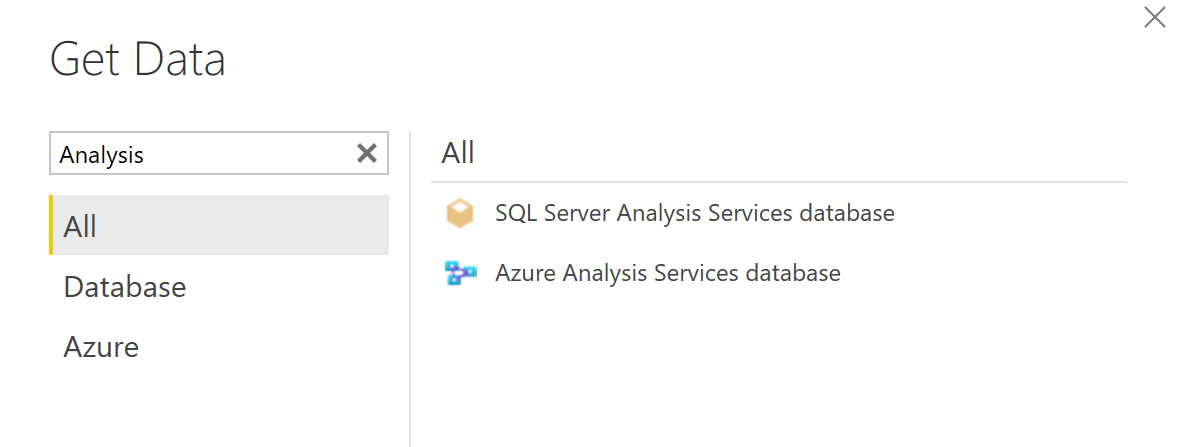Click empty space right of the Azure category
Screen dimensions: 1185x447
[280, 347]
